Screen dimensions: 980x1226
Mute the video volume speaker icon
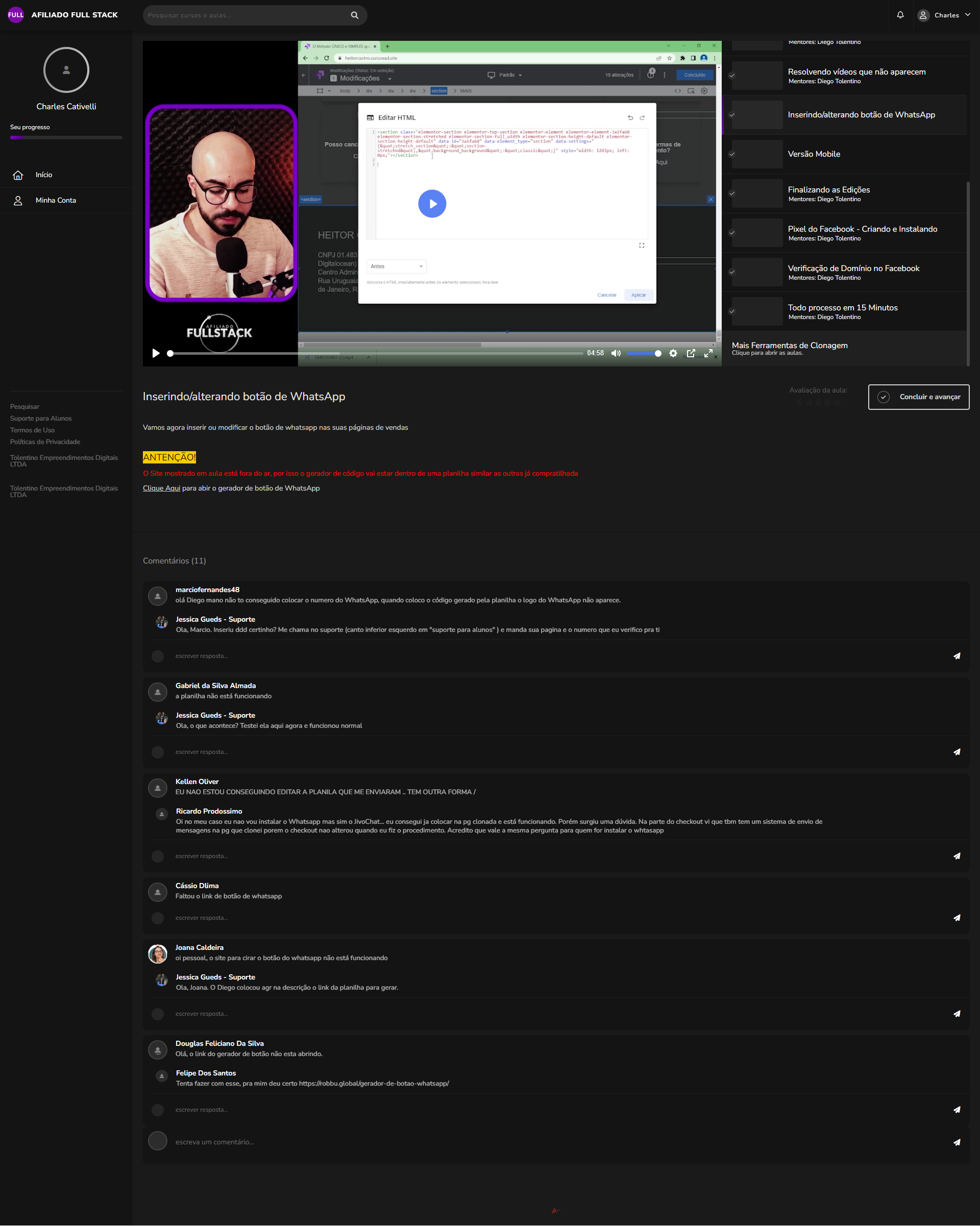pyautogui.click(x=616, y=353)
